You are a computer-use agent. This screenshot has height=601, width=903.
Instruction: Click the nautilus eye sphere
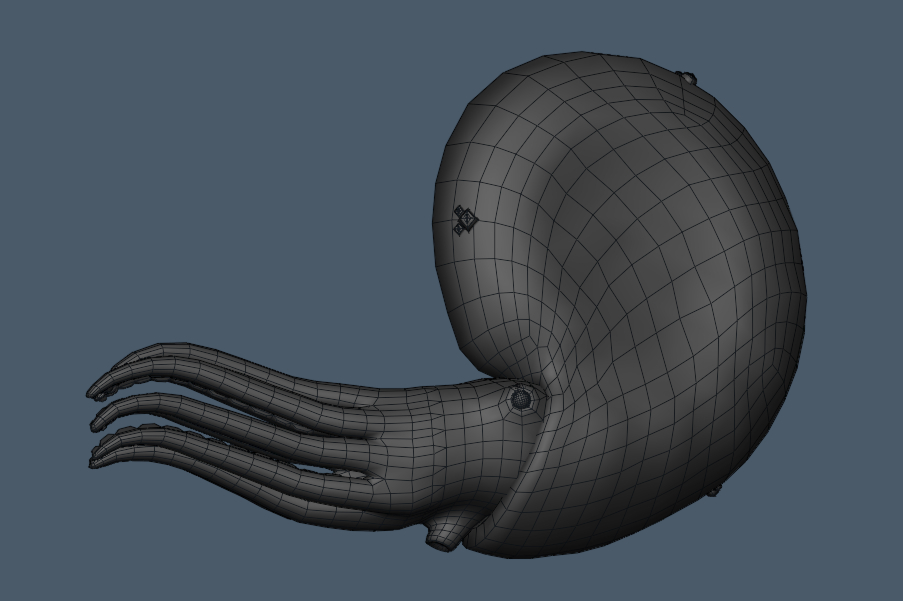pyautogui.click(x=521, y=398)
